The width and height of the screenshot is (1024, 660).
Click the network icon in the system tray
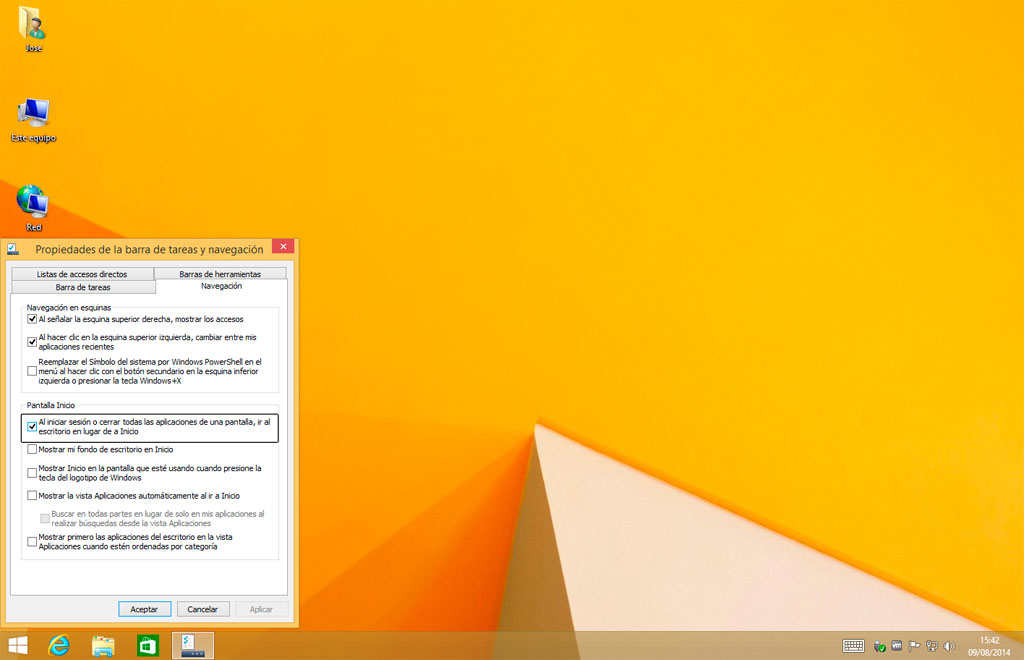(931, 646)
